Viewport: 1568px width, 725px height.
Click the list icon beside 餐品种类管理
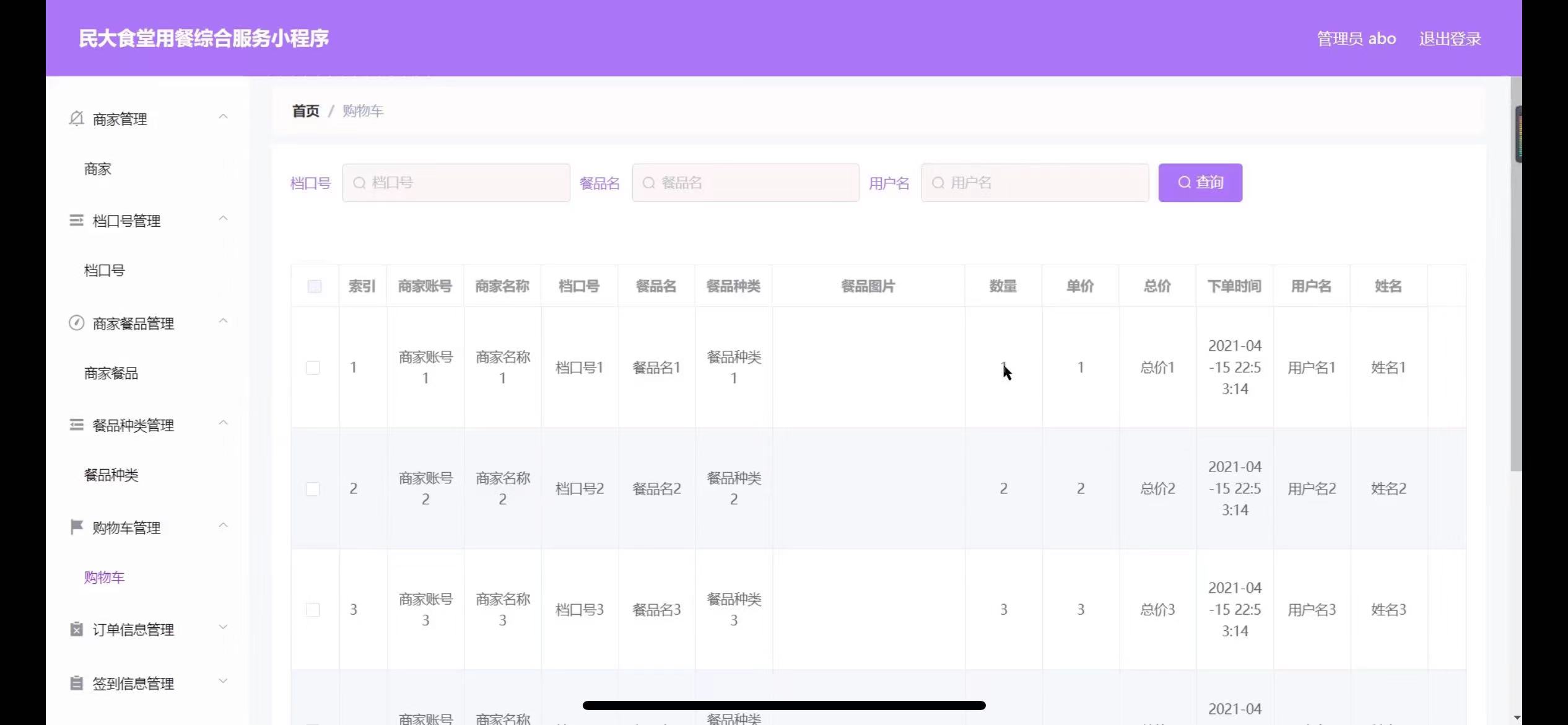(x=76, y=424)
